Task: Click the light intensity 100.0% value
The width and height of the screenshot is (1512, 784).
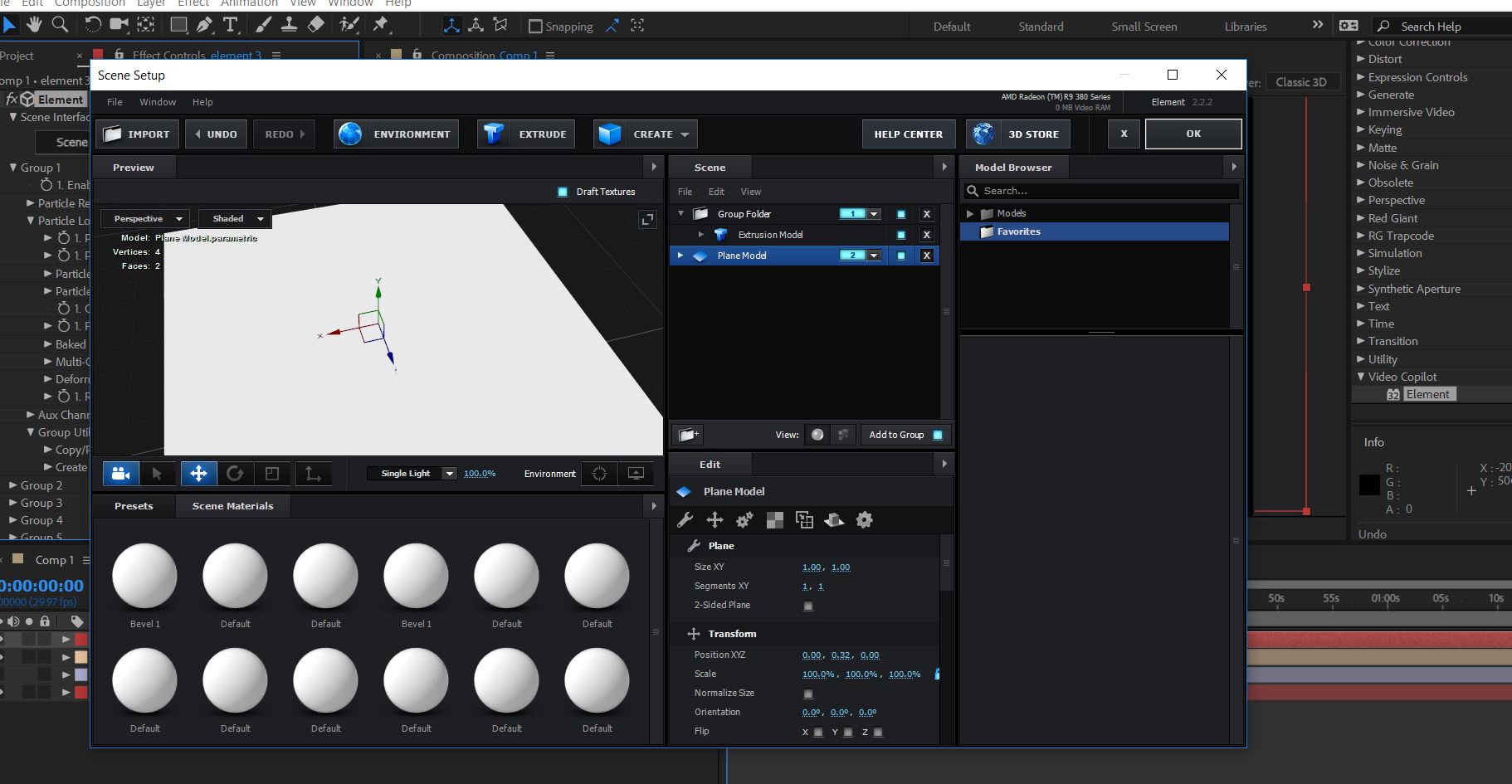Action: tap(480, 474)
